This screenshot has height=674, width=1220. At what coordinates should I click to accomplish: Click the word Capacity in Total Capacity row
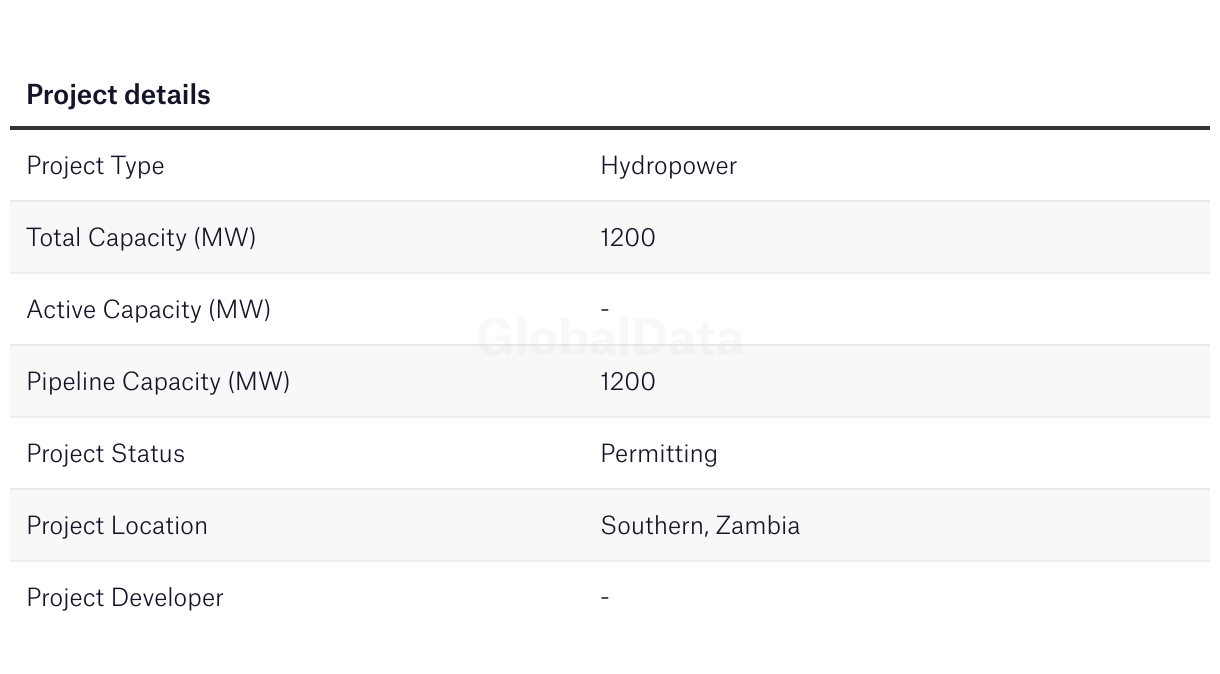pyautogui.click(x=138, y=238)
